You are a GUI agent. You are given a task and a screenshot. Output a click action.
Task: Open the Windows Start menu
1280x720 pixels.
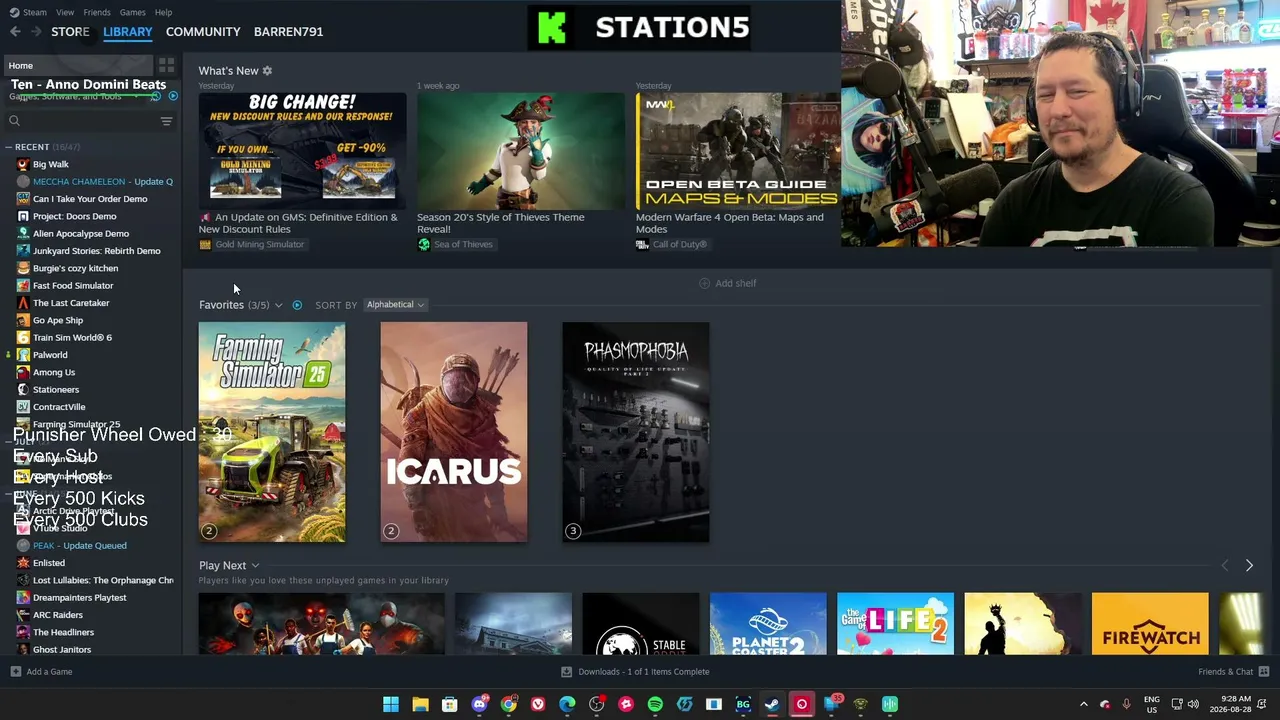click(x=391, y=704)
